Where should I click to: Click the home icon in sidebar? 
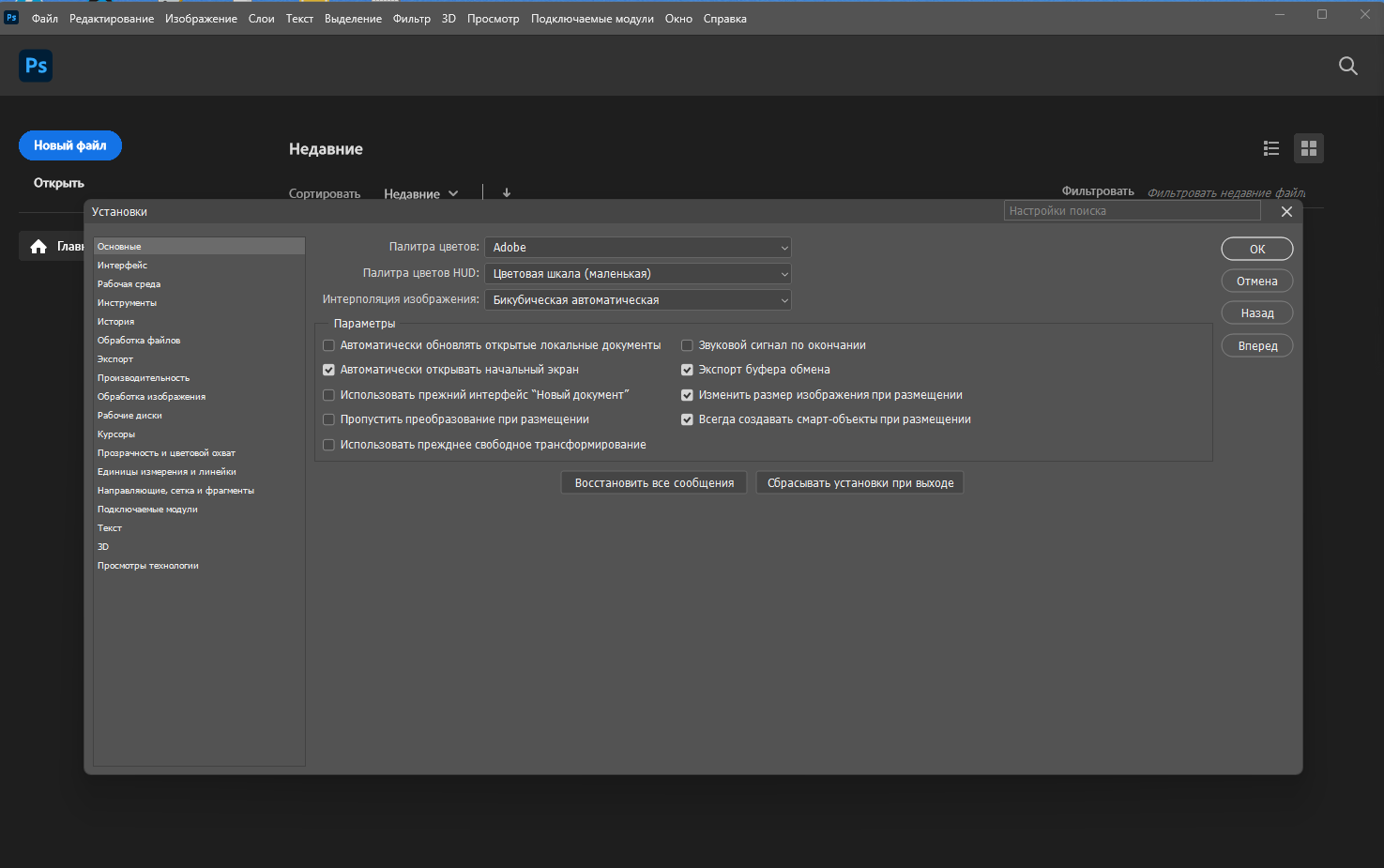pyautogui.click(x=38, y=247)
